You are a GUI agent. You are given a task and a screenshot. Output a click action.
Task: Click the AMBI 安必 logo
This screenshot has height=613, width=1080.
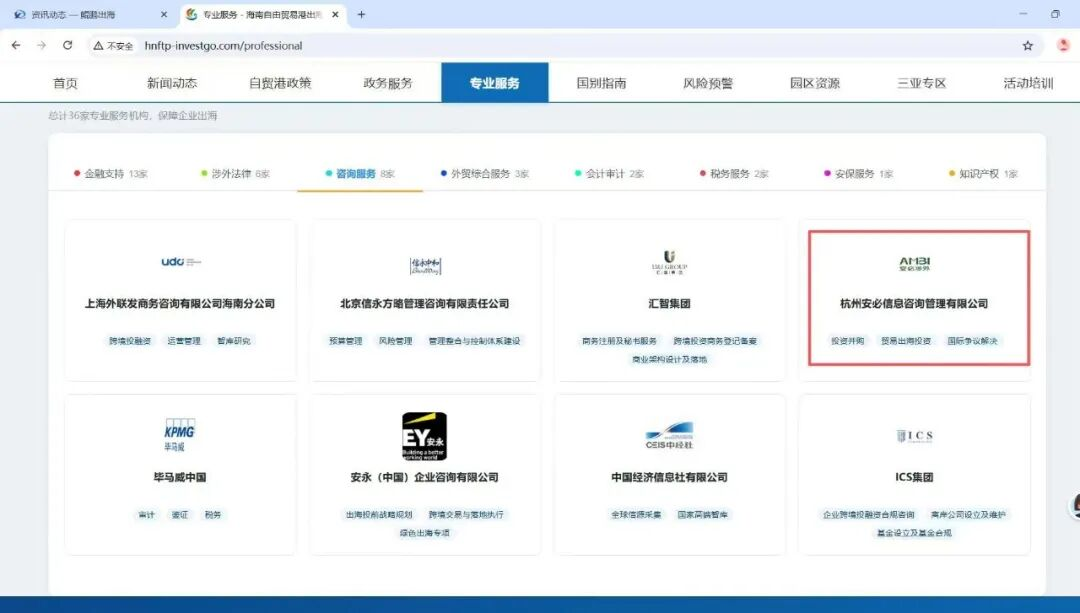(914, 264)
